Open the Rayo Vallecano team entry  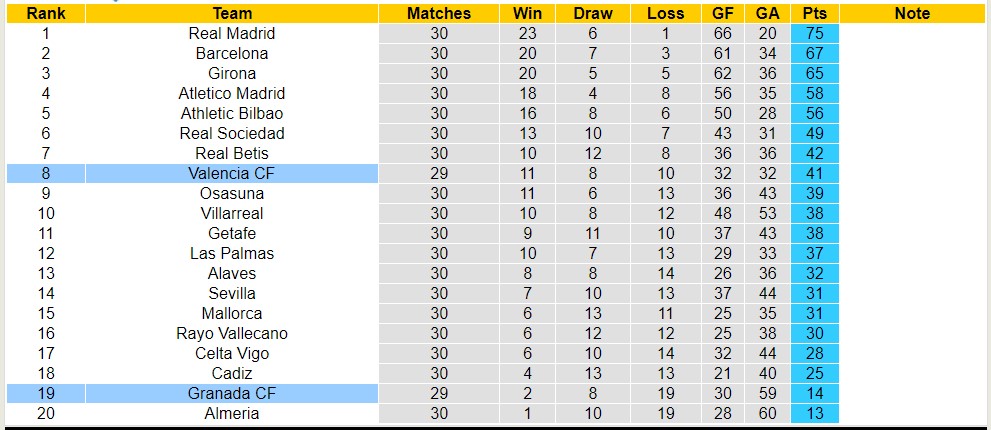point(232,333)
